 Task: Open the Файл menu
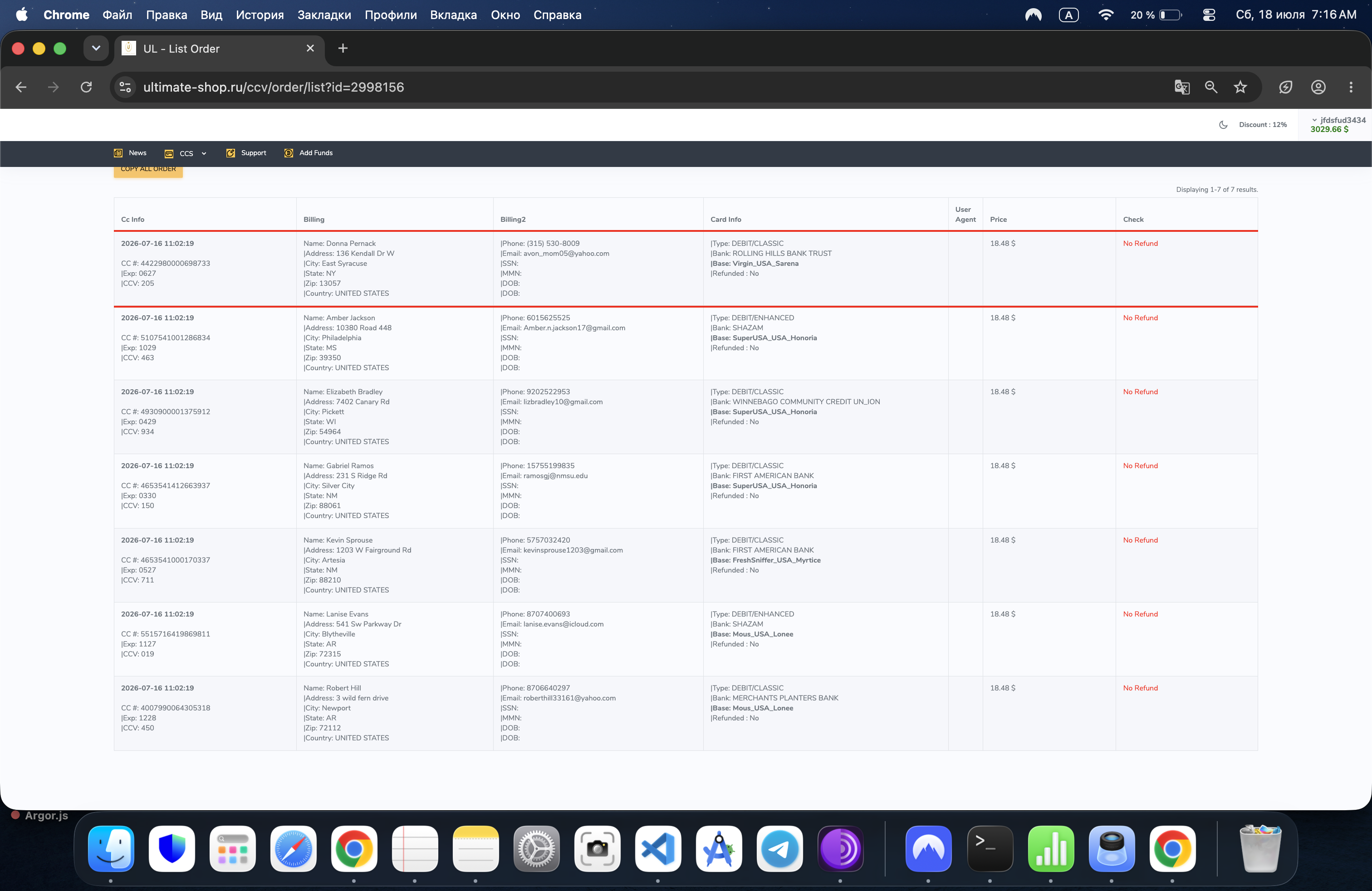[118, 15]
